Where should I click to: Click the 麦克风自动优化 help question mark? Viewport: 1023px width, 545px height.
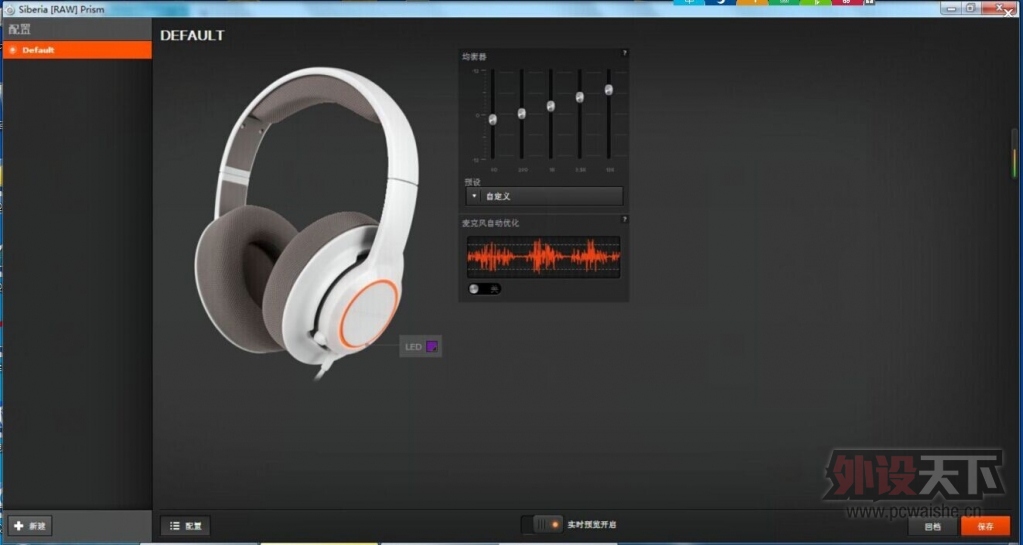click(624, 219)
